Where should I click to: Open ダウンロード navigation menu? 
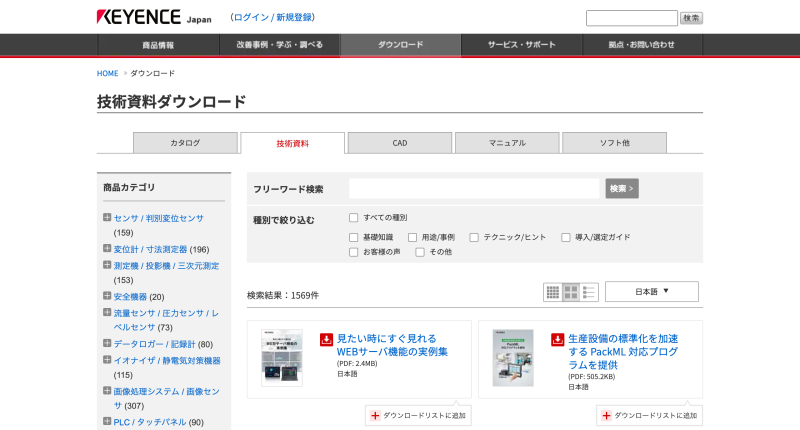click(x=401, y=45)
